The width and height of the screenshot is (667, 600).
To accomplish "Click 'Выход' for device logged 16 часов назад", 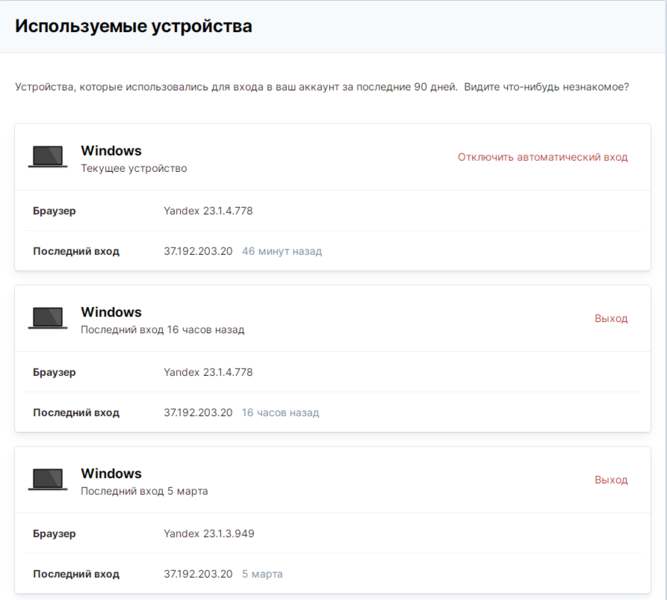I will pyautogui.click(x=611, y=318).
